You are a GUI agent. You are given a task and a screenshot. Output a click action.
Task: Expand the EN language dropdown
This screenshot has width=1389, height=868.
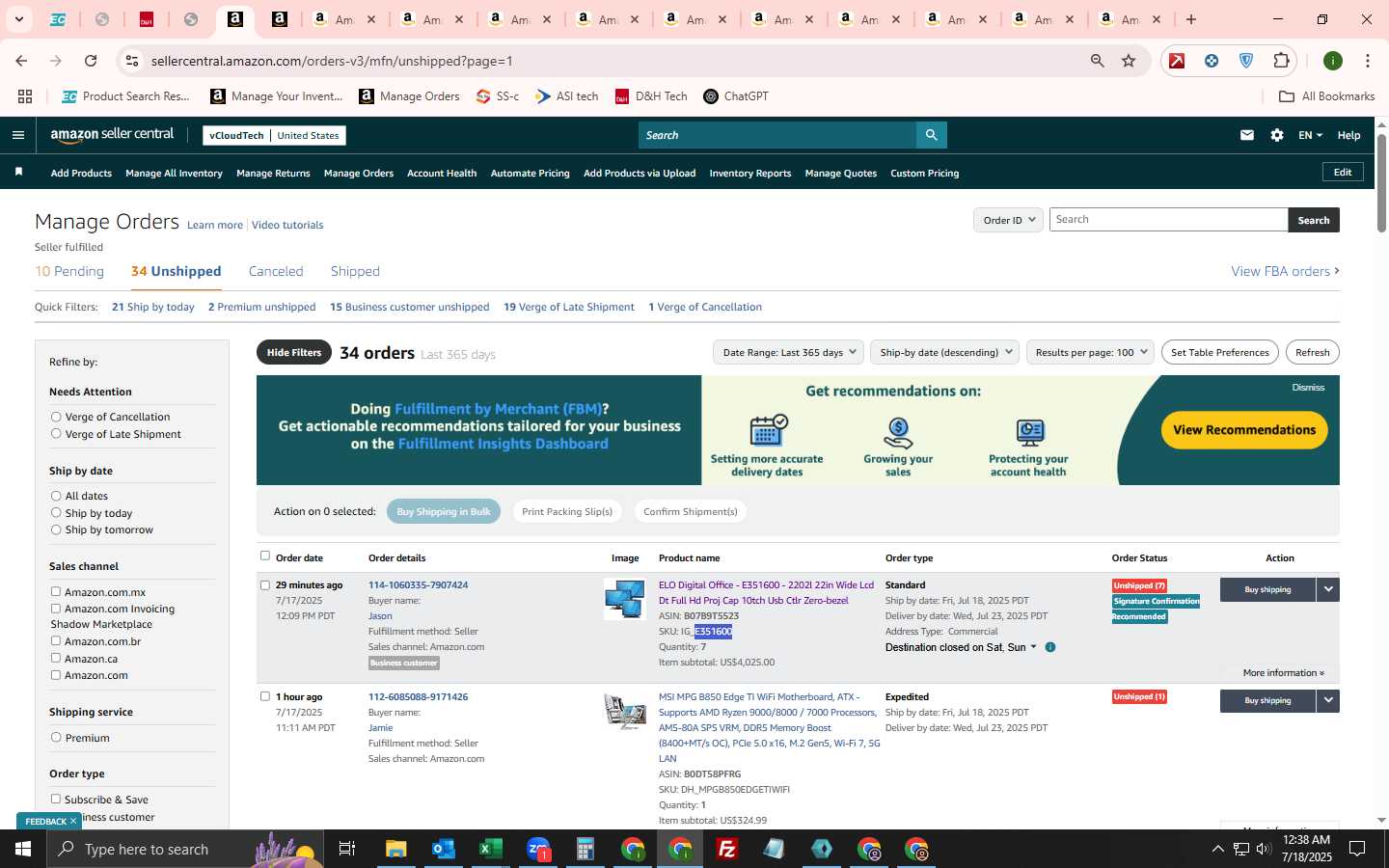[x=1310, y=135]
